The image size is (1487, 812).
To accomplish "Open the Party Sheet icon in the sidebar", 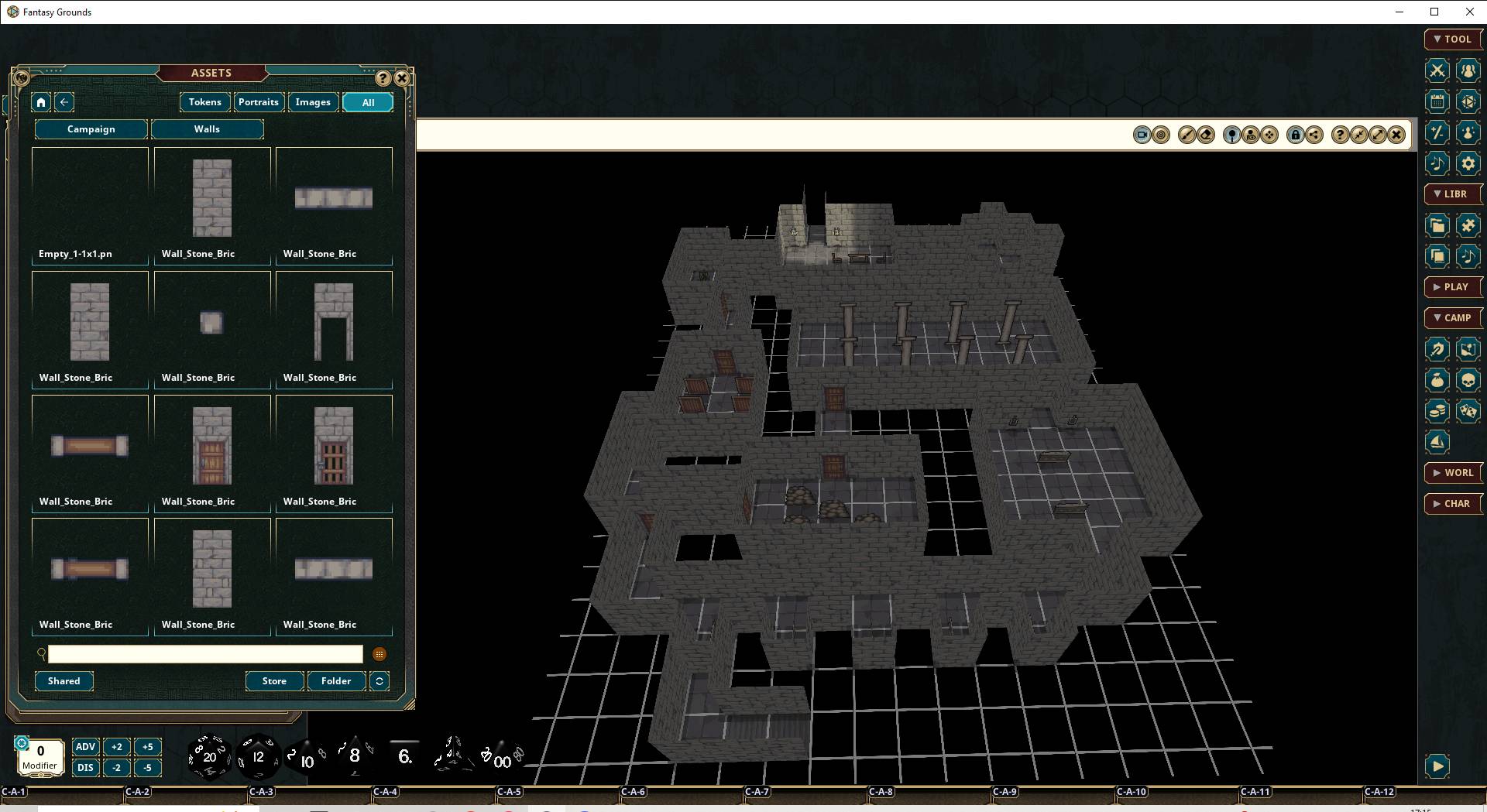I will 1468,70.
